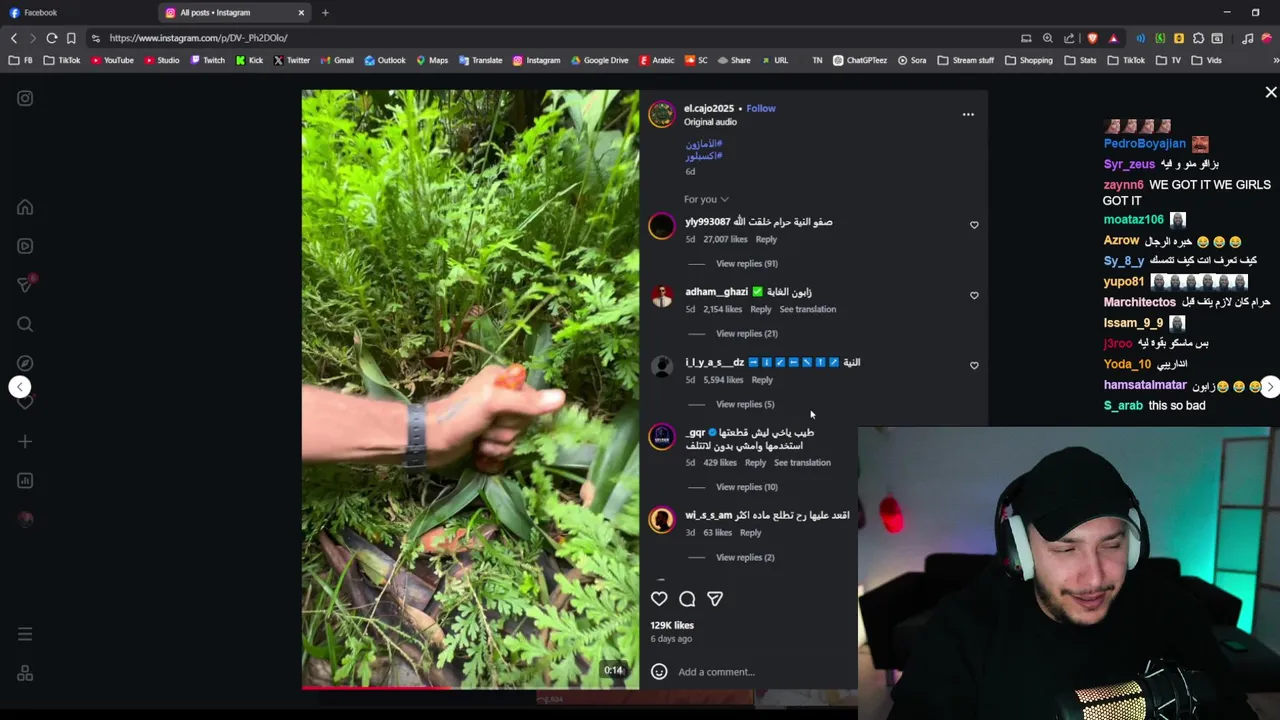Screen dimensions: 1280x720
Task: Expand View replies (21)
Action: [x=747, y=333]
